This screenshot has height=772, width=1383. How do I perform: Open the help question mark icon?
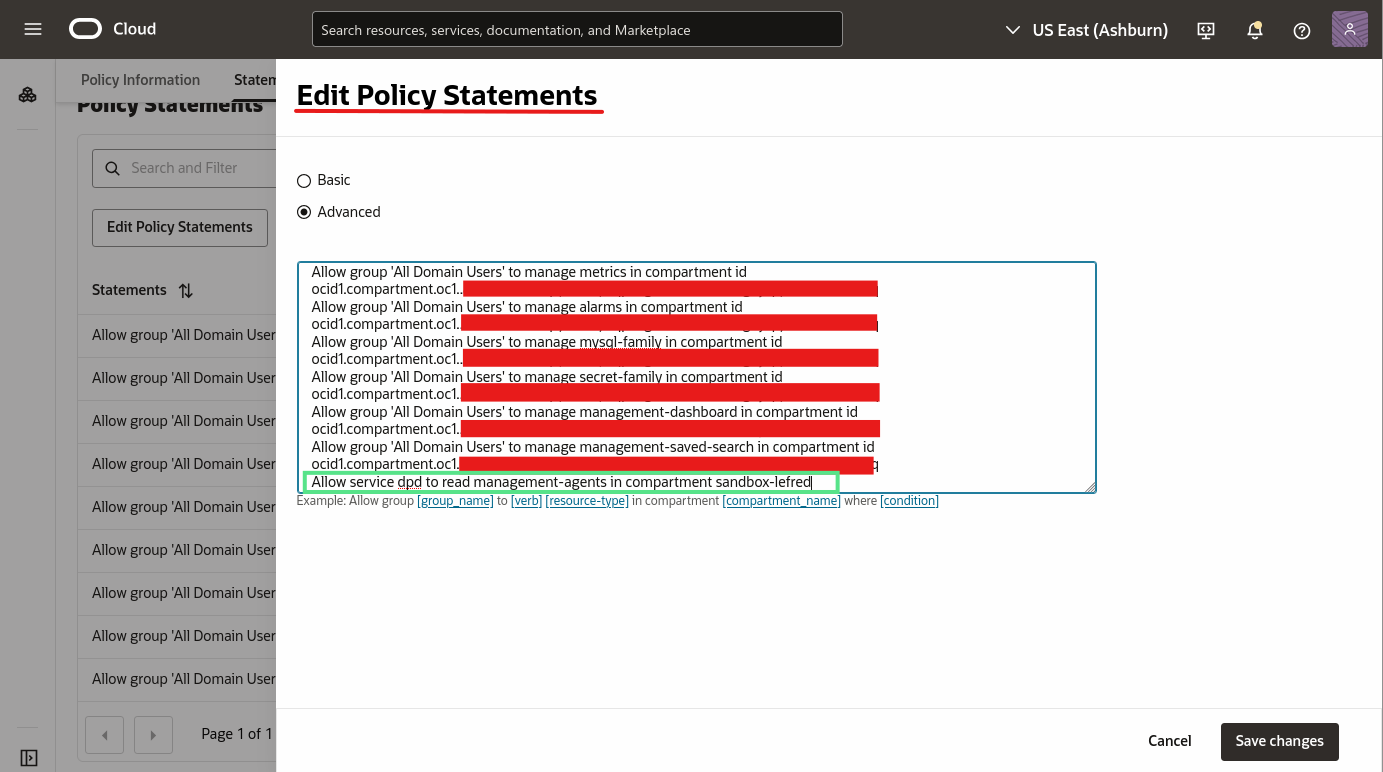tap(1301, 30)
